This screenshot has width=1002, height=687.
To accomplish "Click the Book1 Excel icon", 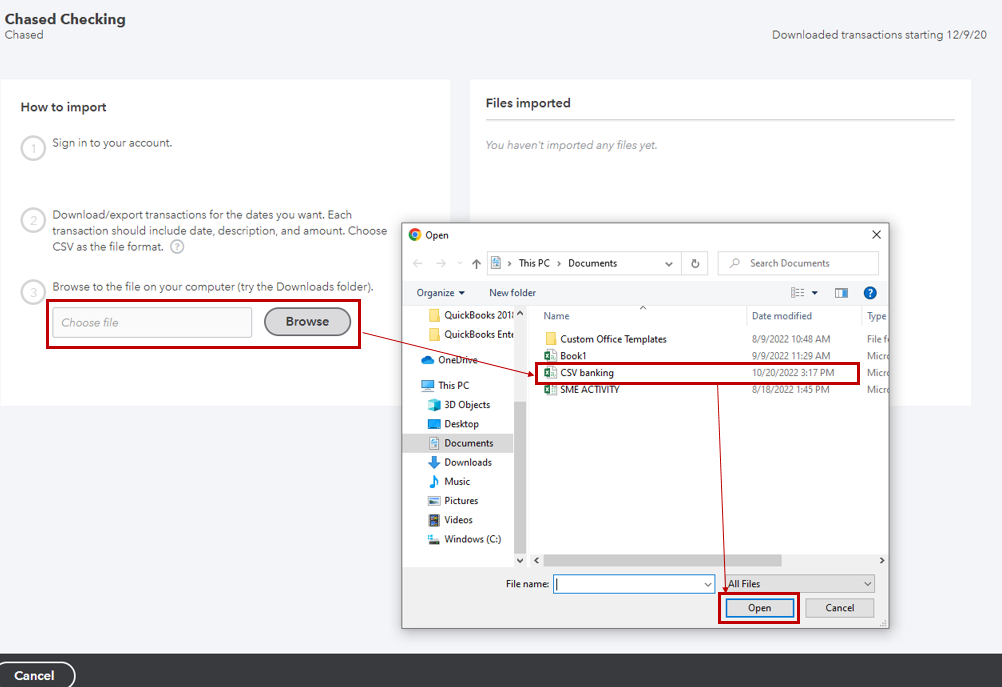I will tap(550, 355).
